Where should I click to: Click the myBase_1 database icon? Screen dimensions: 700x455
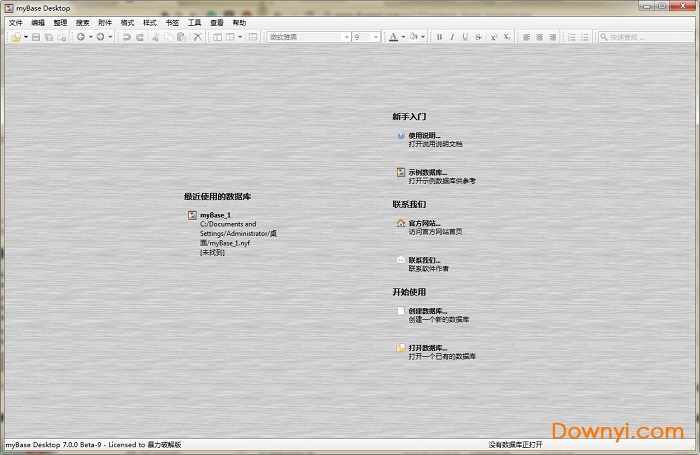pyautogui.click(x=192, y=215)
